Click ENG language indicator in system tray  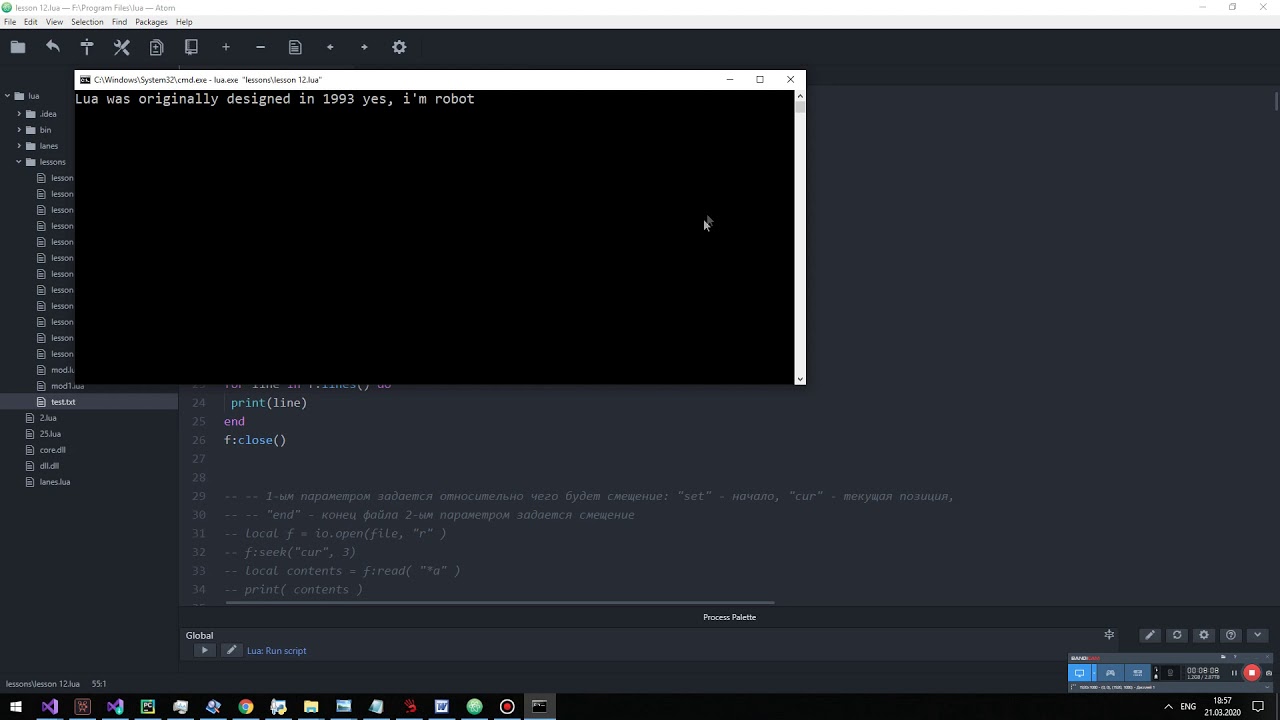[1188, 707]
